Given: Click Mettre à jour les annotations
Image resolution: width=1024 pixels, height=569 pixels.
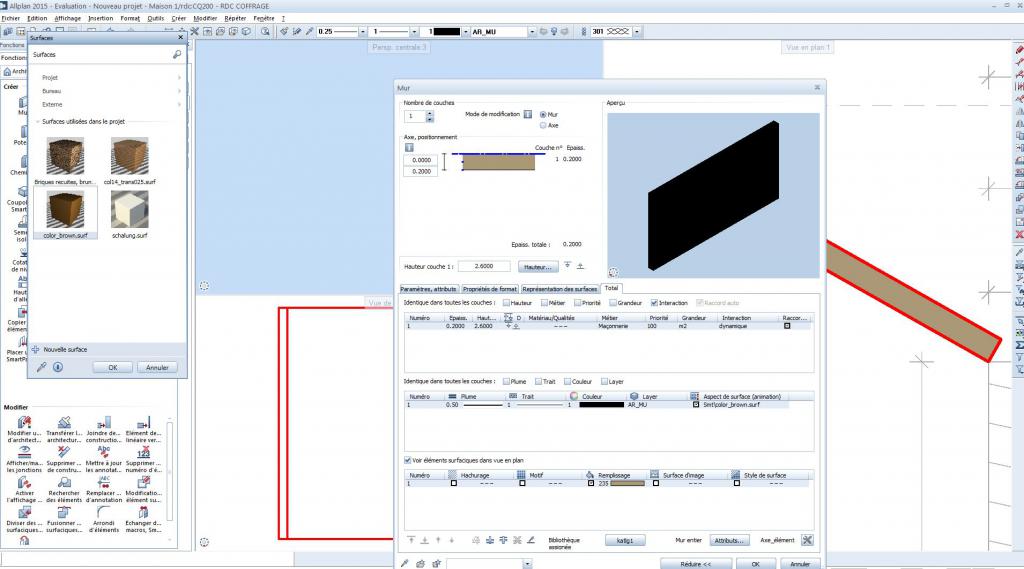Looking at the screenshot, I should [104, 459].
